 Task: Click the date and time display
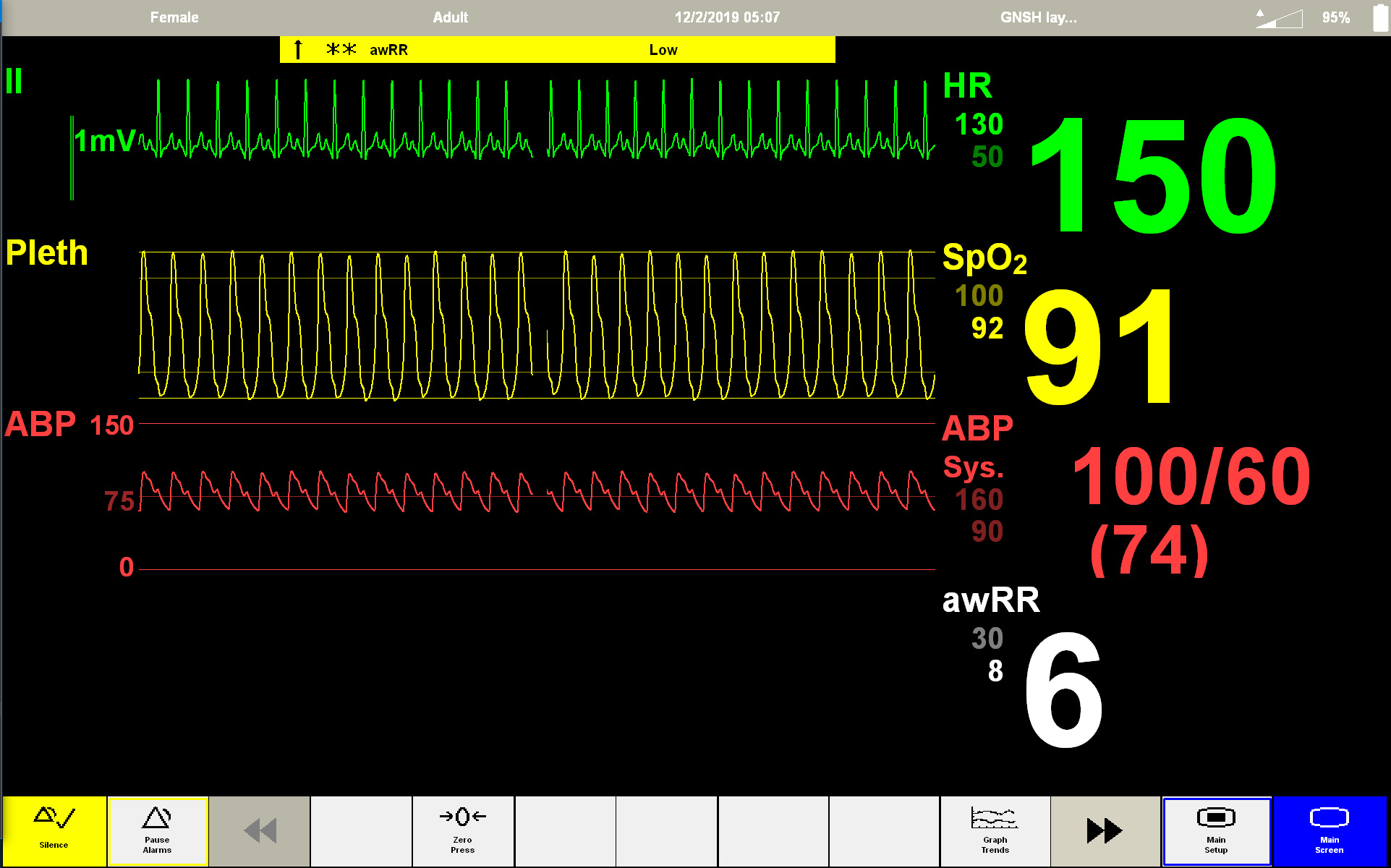click(727, 17)
